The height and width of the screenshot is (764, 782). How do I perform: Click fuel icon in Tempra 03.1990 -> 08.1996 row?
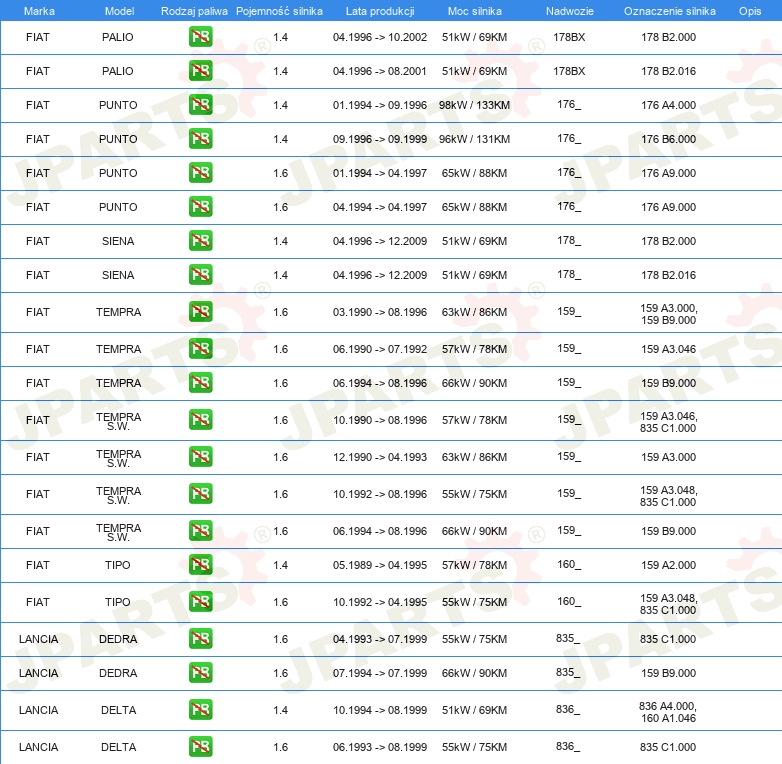pyautogui.click(x=200, y=312)
